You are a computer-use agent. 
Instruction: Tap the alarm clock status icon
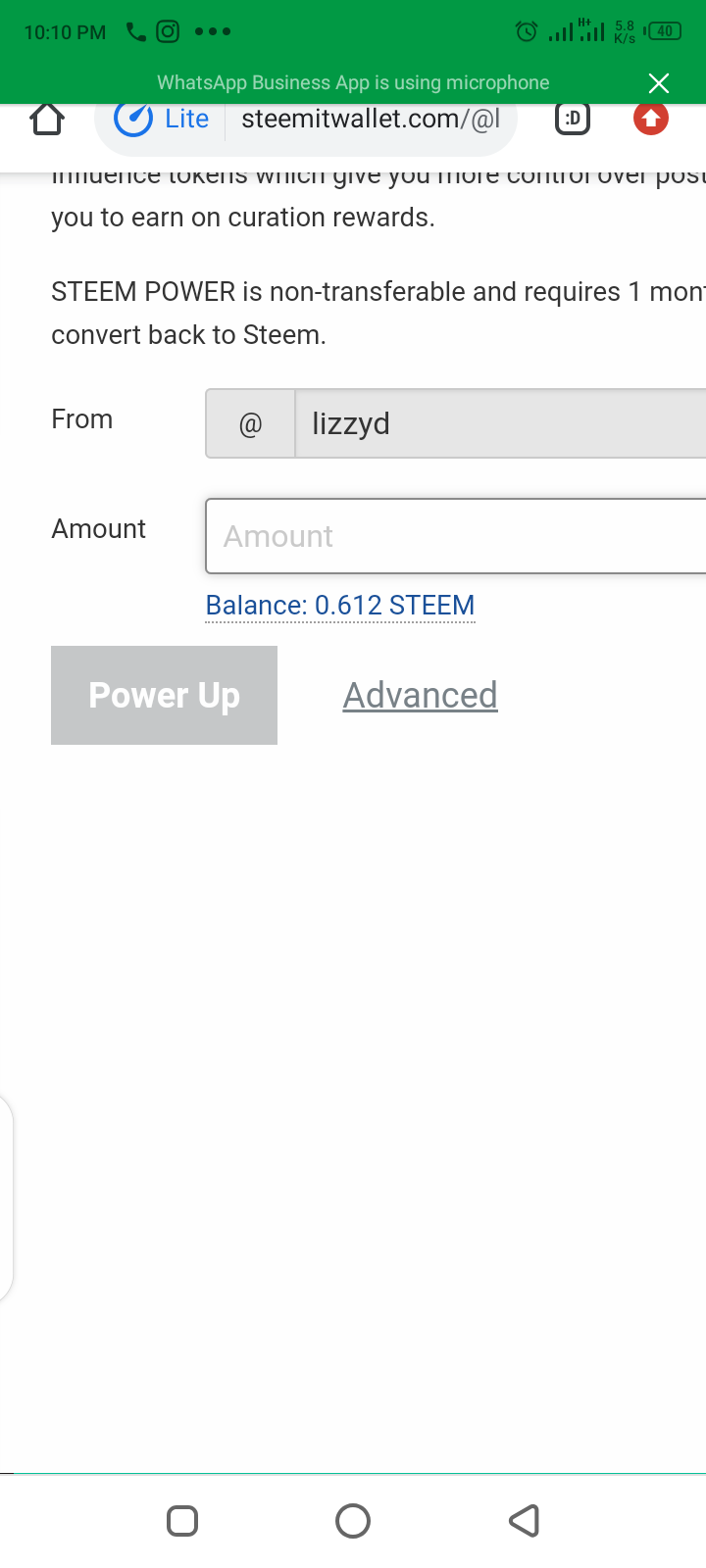527,32
